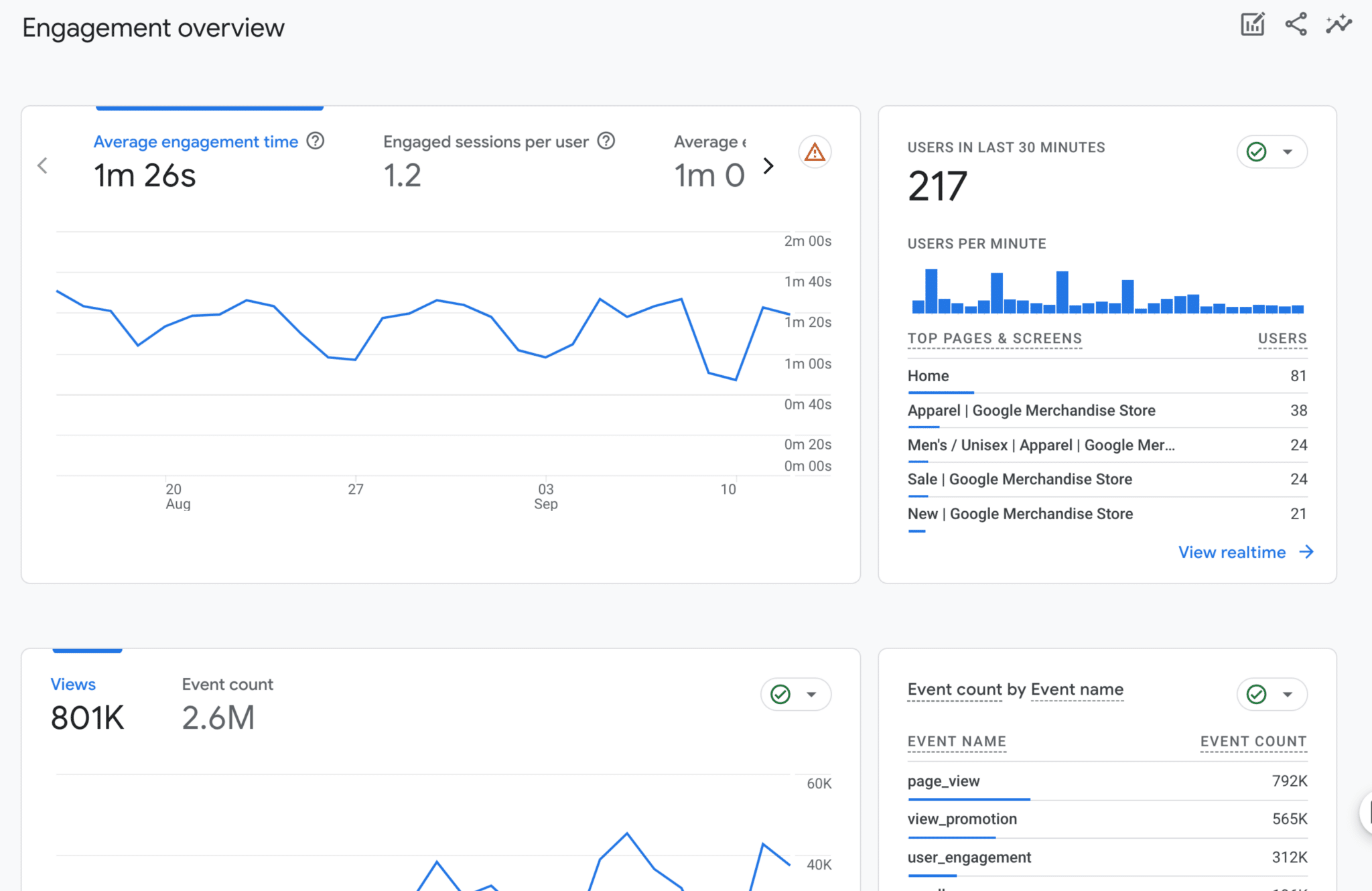Open dropdown on Event count by Event name card
This screenshot has height=891, width=1372.
click(x=1288, y=695)
